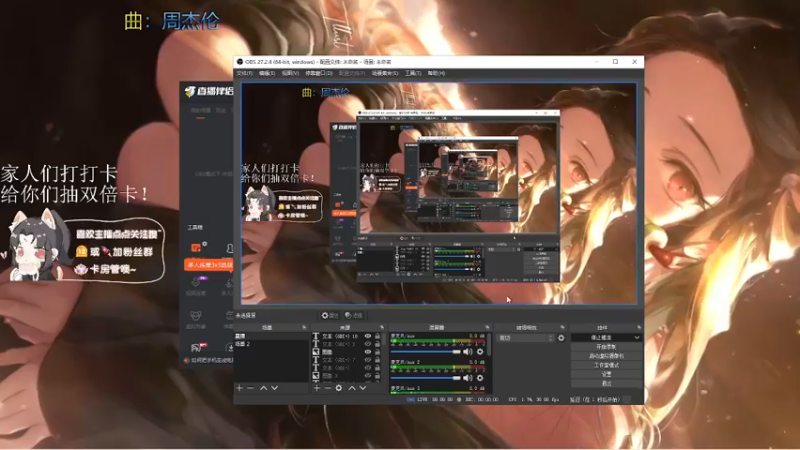Click the OBS logo icon in the title bar

click(240, 62)
